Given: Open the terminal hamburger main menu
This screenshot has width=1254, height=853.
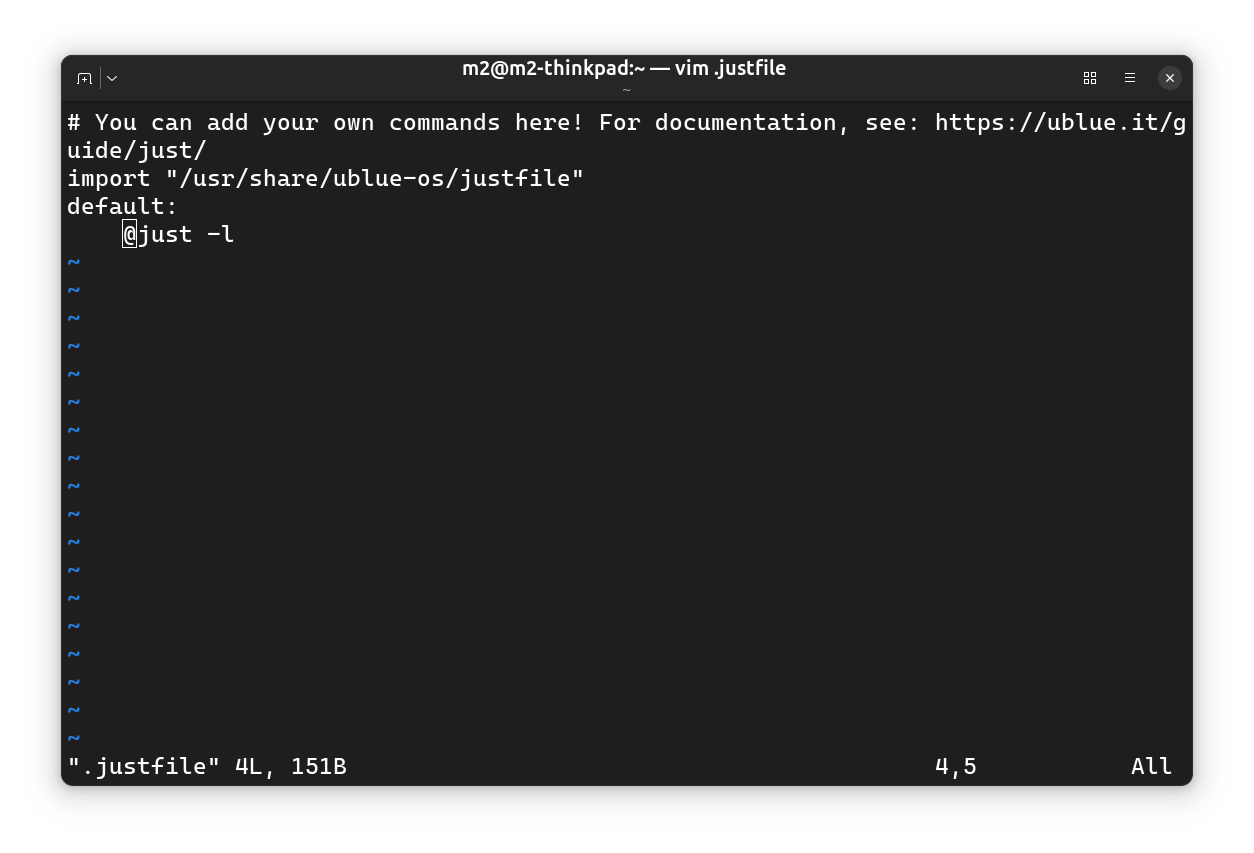Looking at the screenshot, I should [1130, 78].
